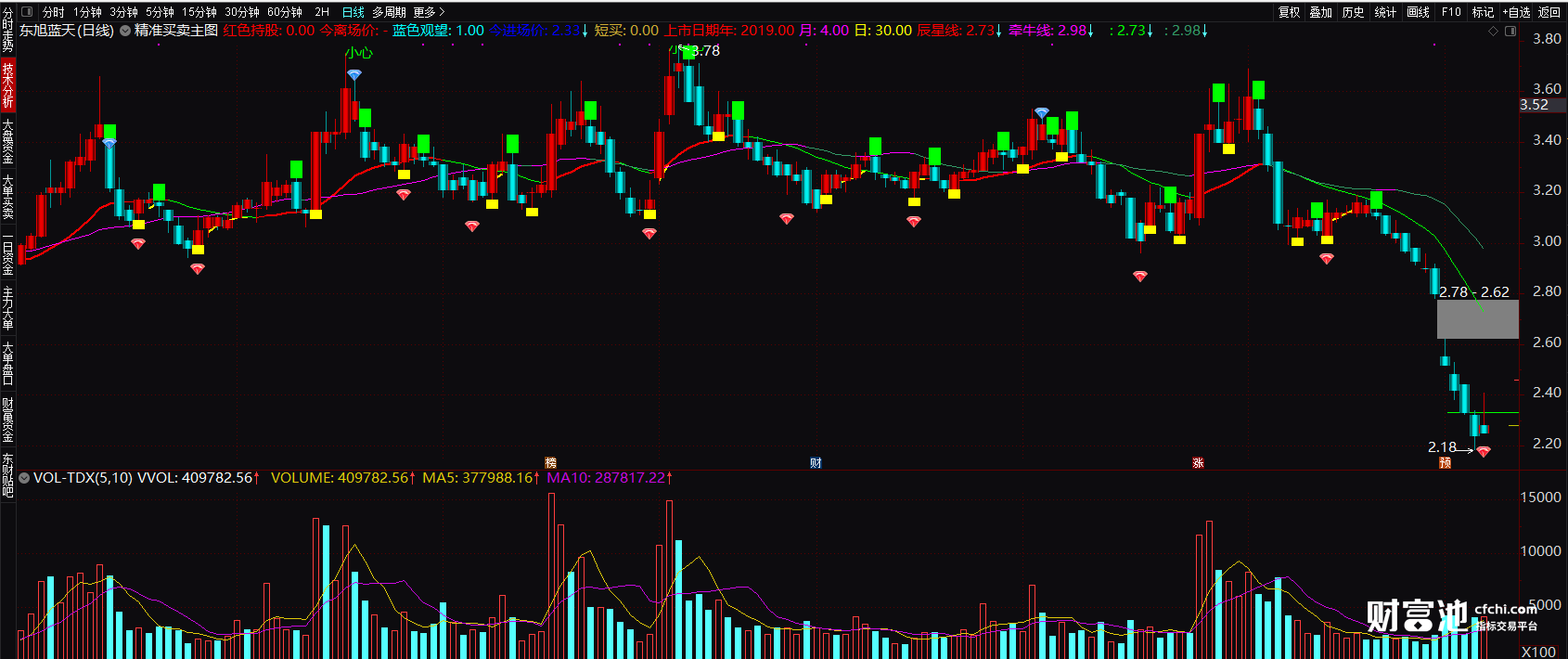This screenshot has width=1568, height=659.
Task: Click the gray 2.78-2.62 gap box
Action: tap(1478, 319)
